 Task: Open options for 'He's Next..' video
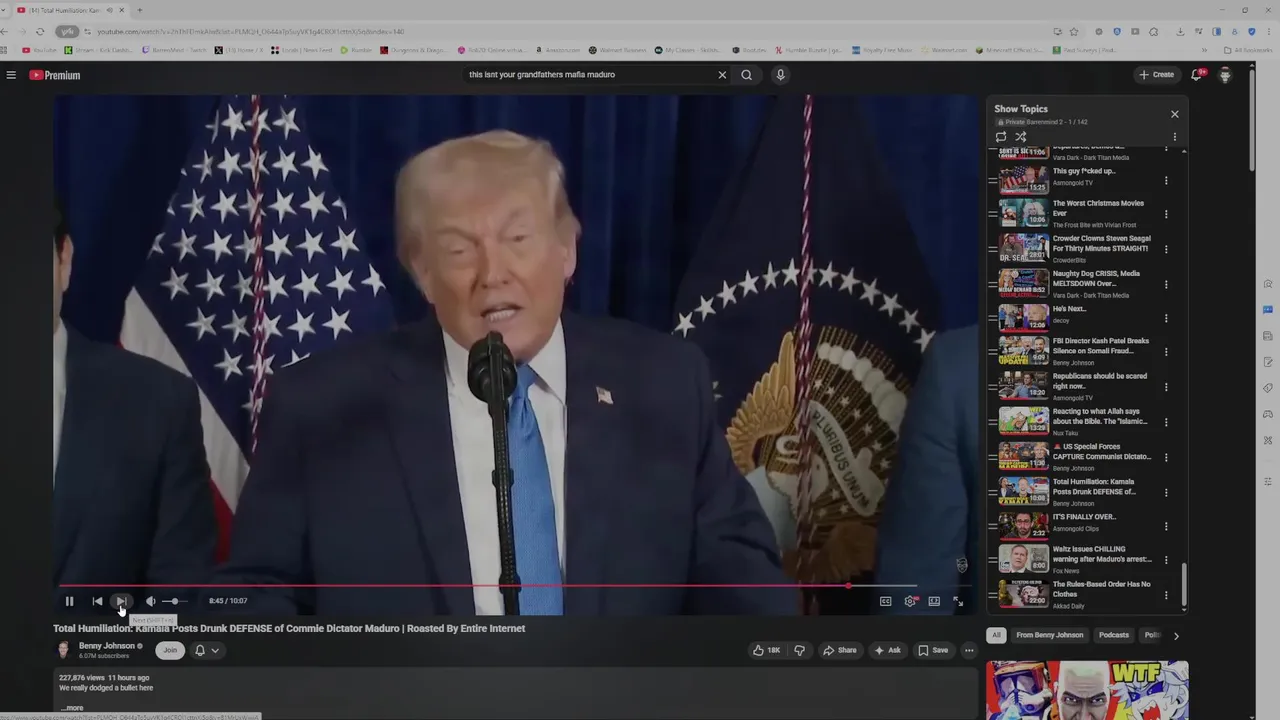click(1166, 318)
